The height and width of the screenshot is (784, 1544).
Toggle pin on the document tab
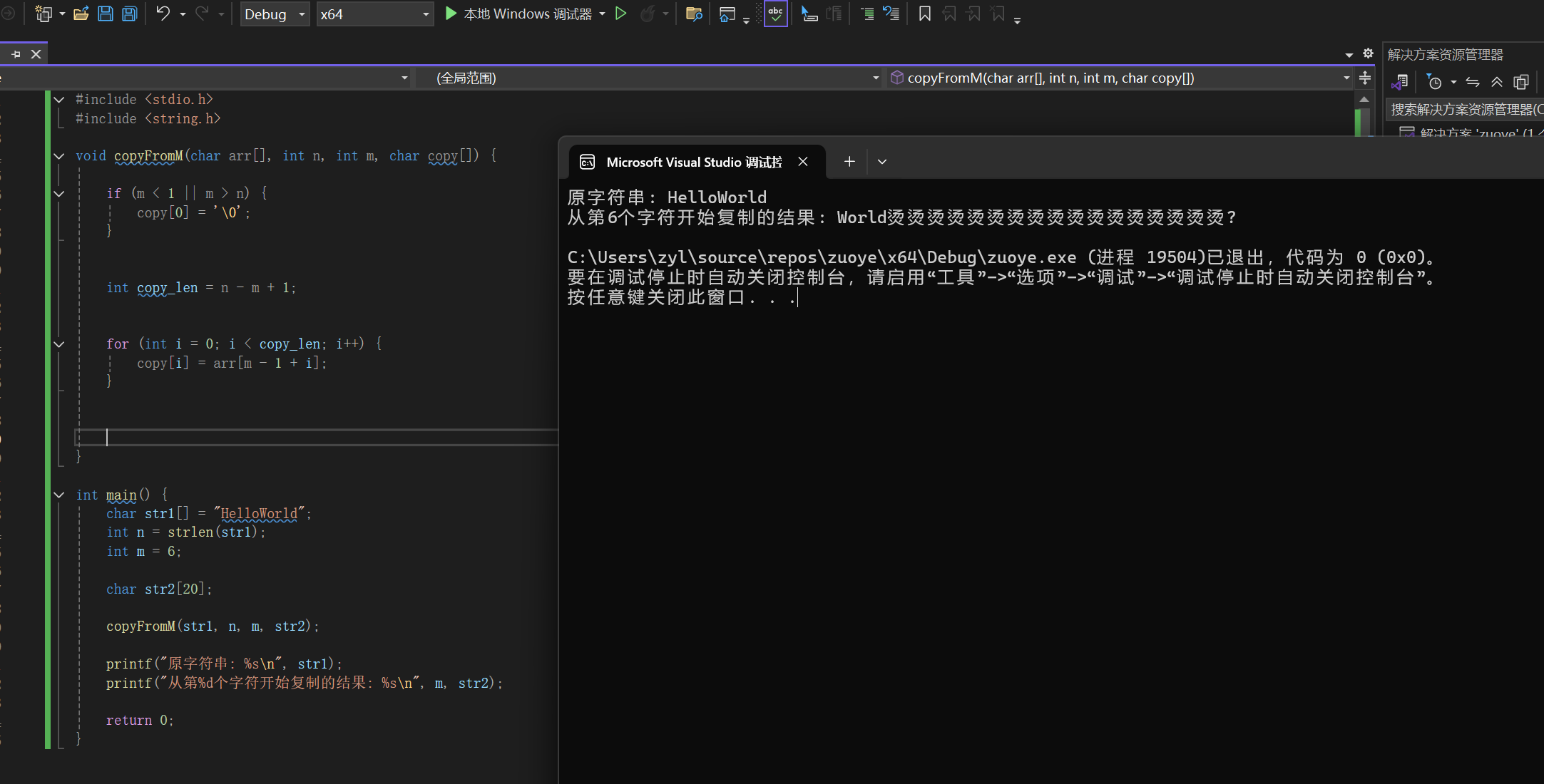point(16,53)
